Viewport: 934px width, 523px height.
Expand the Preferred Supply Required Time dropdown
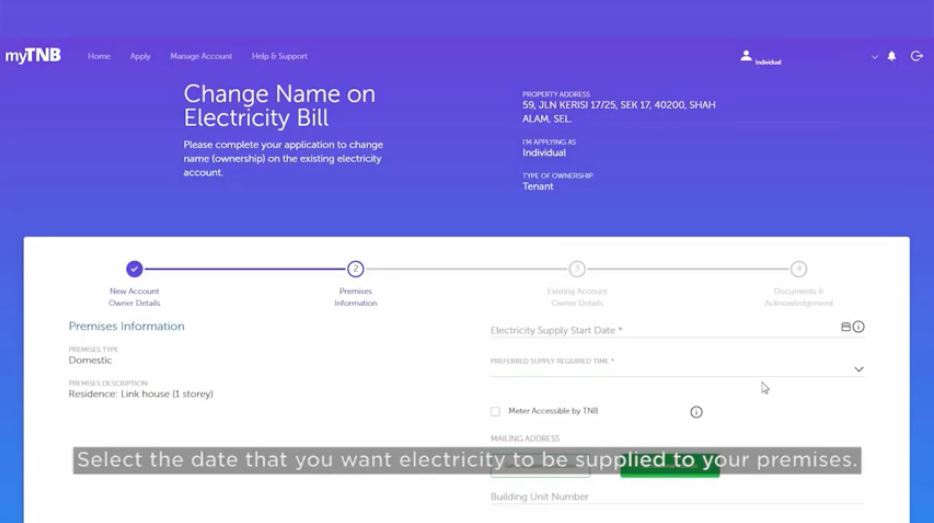point(858,369)
